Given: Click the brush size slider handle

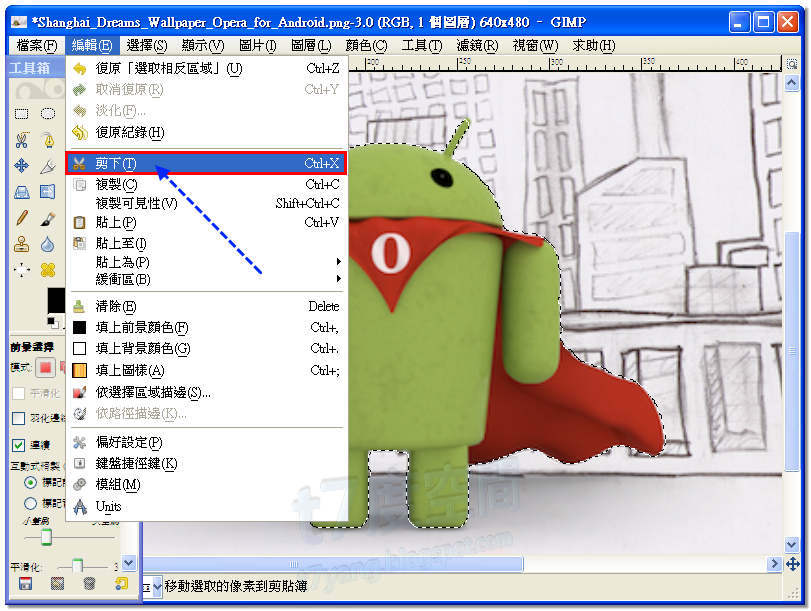Looking at the screenshot, I should [46, 537].
